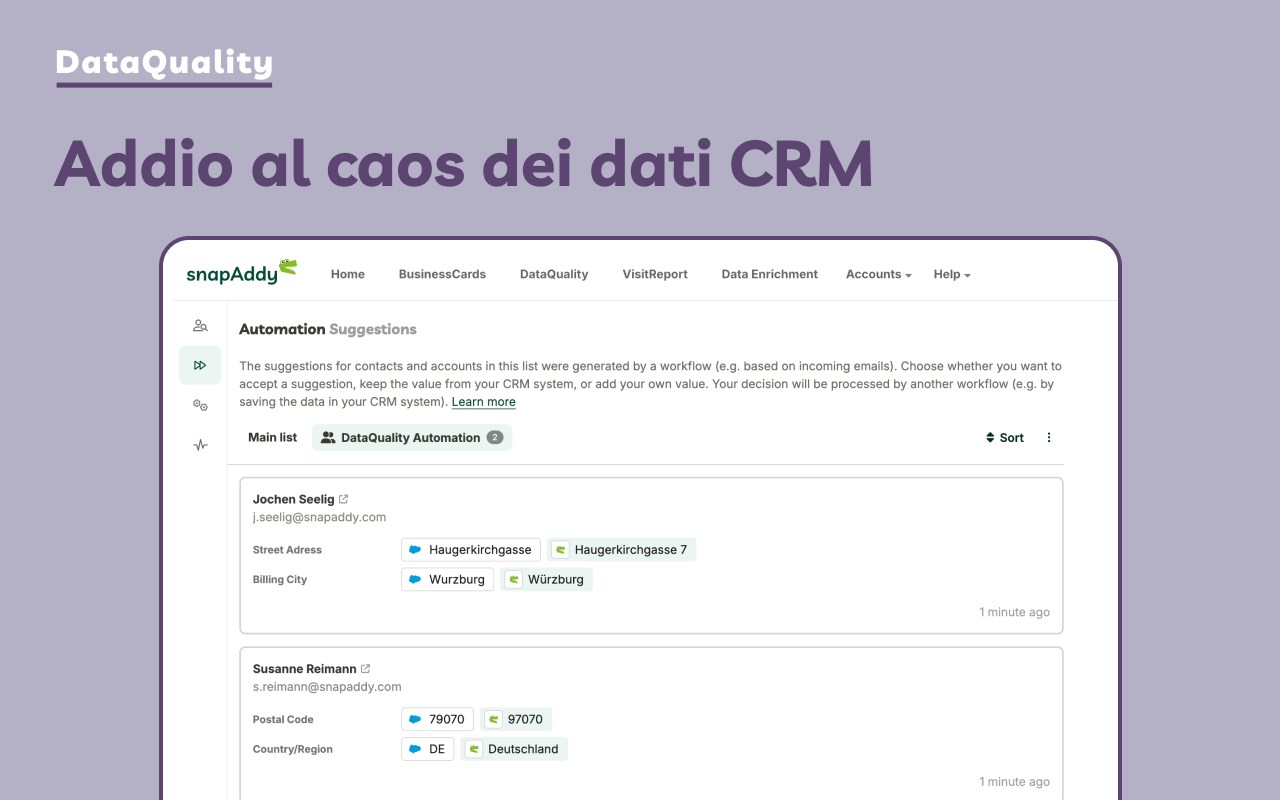
Task: Click the Billing City label
Action: tap(280, 580)
